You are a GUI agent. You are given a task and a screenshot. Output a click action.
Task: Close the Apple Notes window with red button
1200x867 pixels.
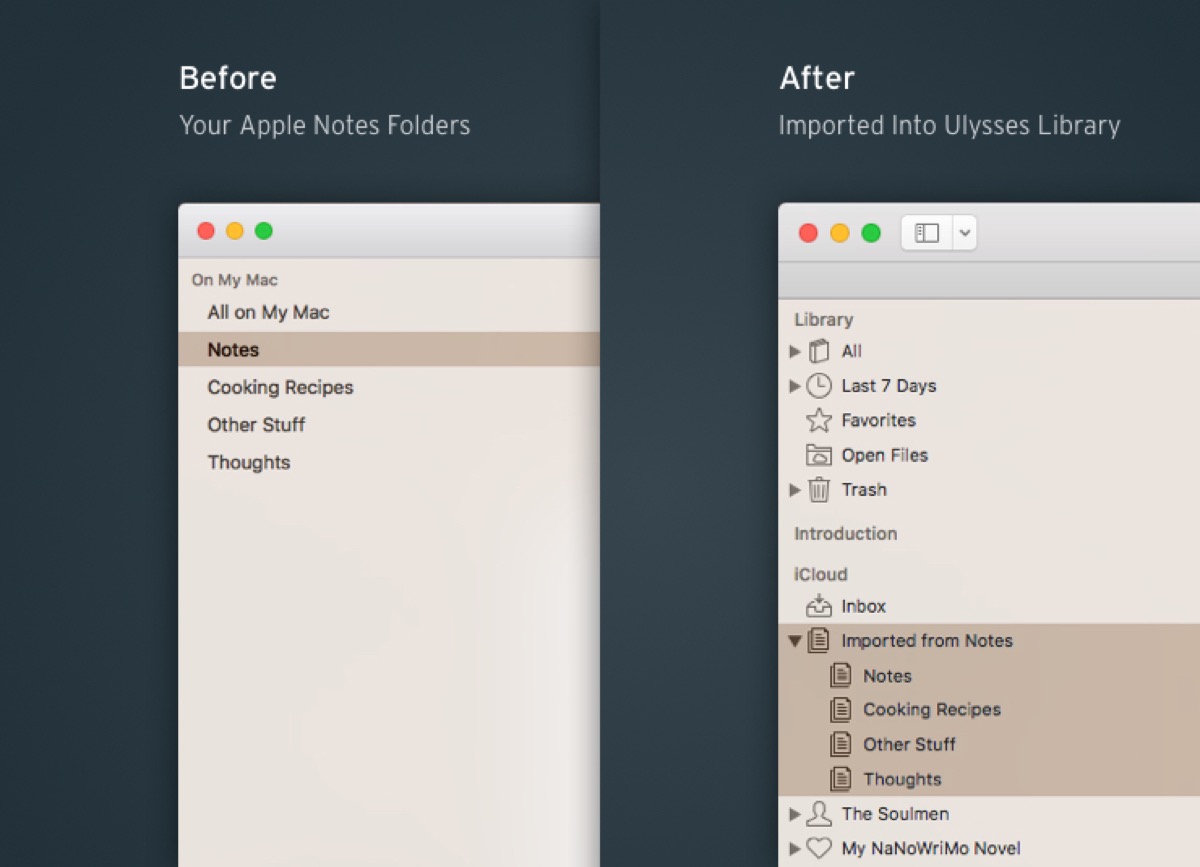point(206,231)
